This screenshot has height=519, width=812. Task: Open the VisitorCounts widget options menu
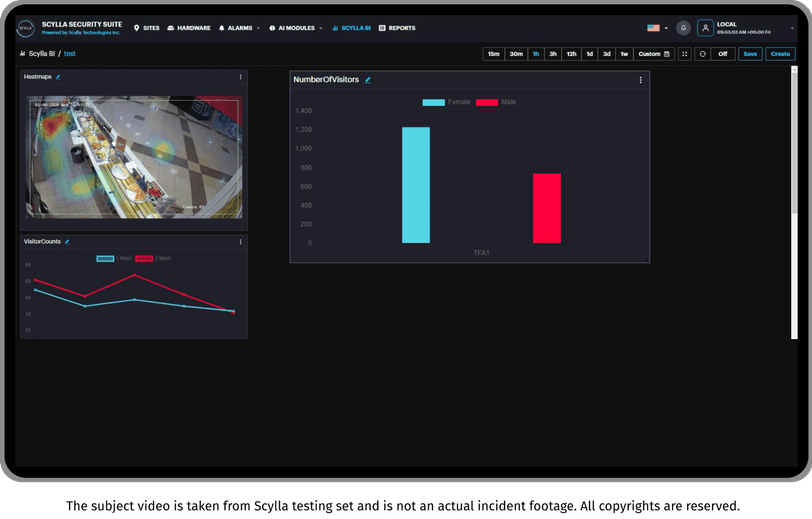pyautogui.click(x=240, y=242)
